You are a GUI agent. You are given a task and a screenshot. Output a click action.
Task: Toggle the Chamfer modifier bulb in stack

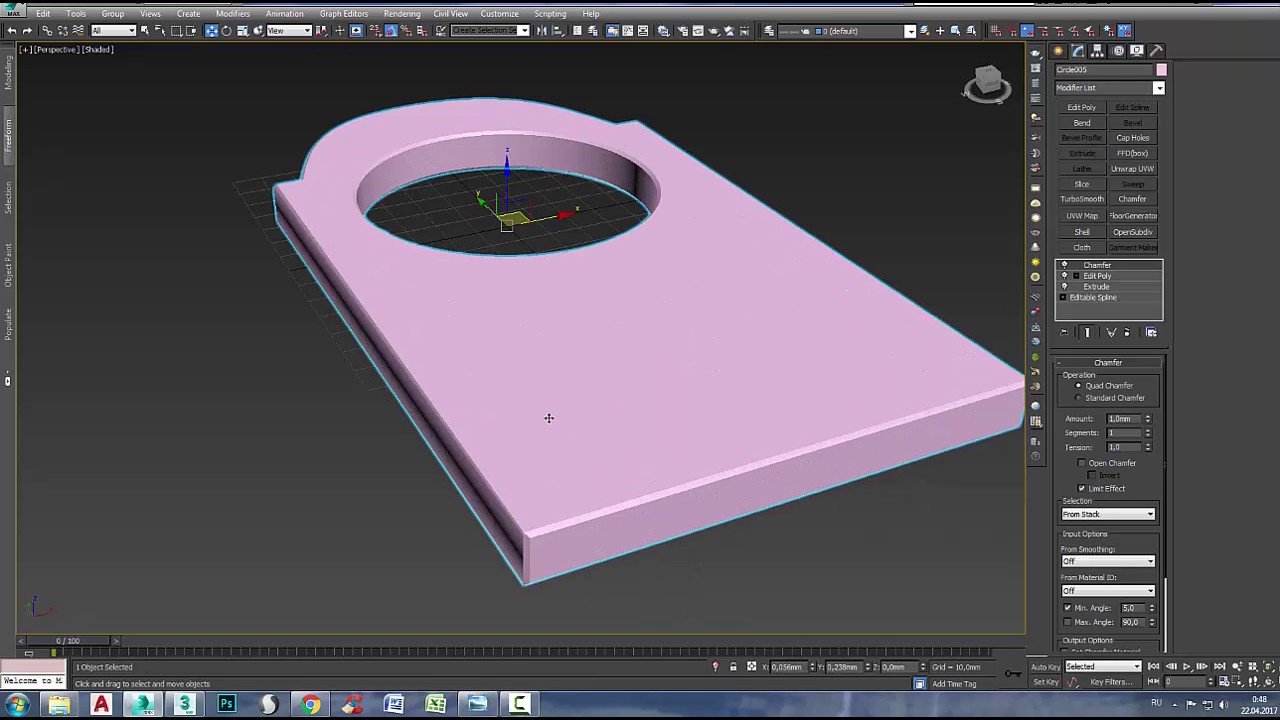pos(1064,265)
